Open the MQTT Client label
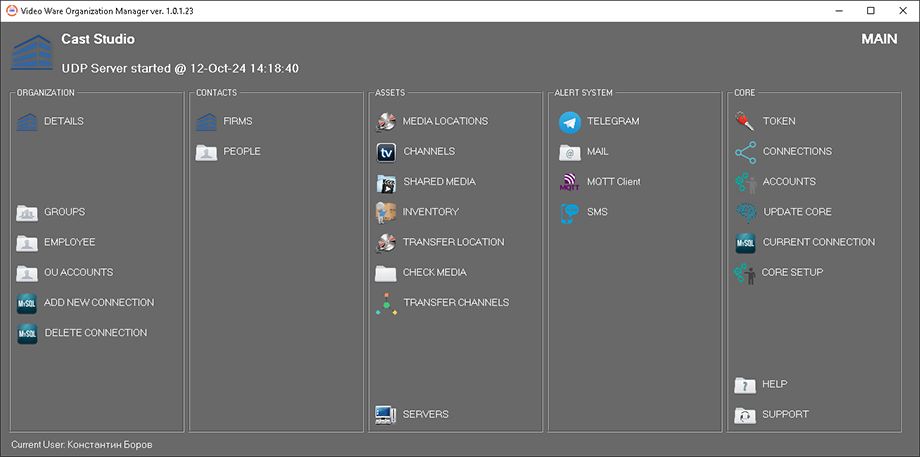 coord(614,182)
